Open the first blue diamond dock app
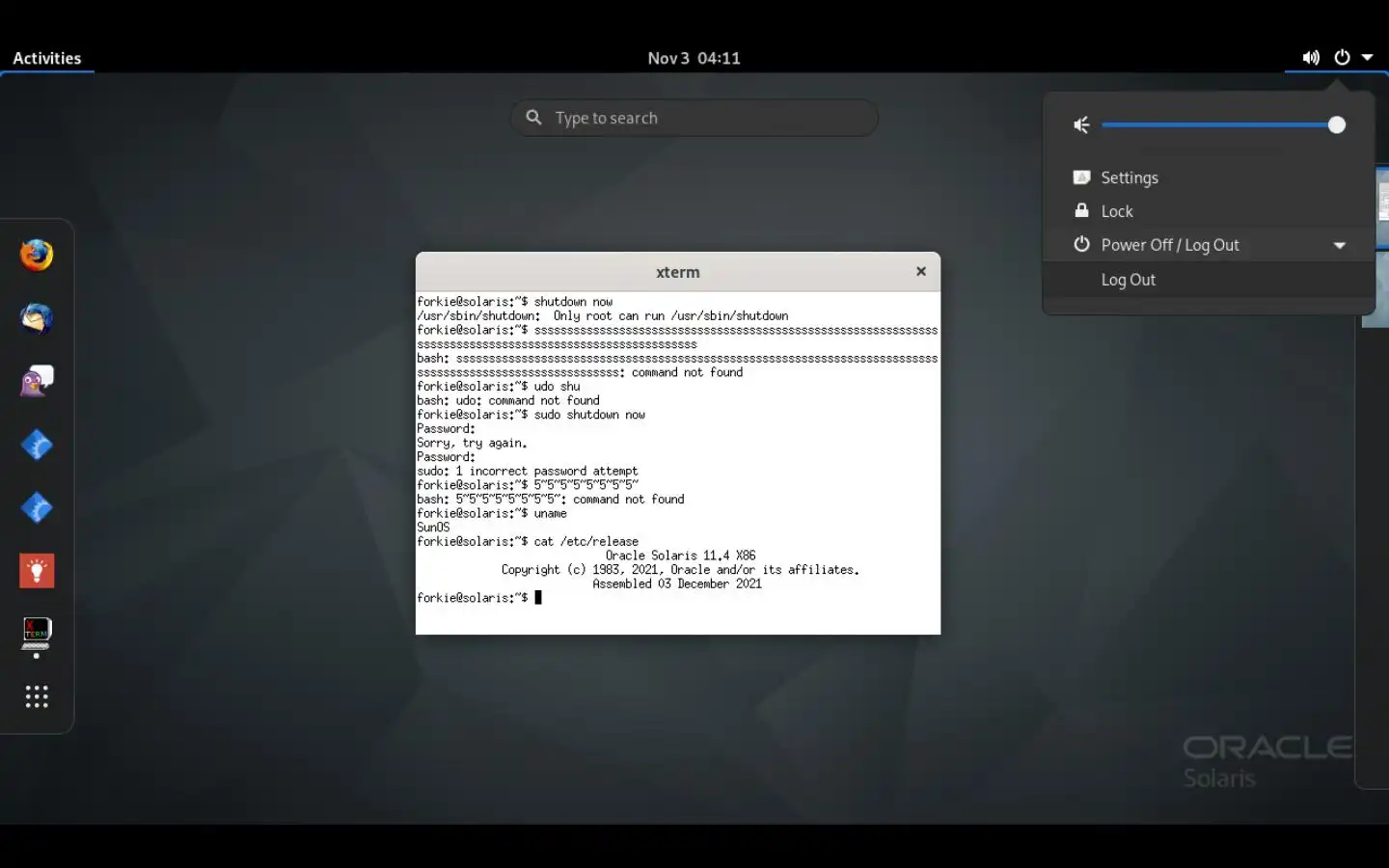The height and width of the screenshot is (868, 1389). click(x=37, y=445)
